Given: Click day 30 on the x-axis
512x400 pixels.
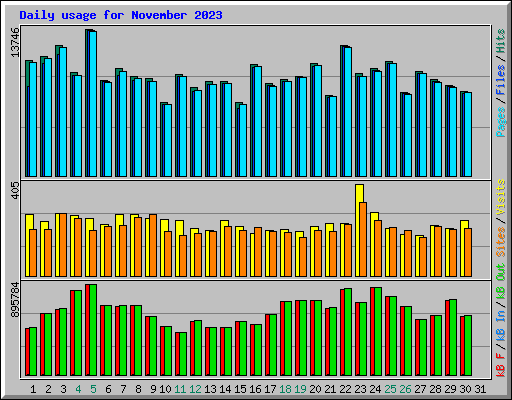Looking at the screenshot, I should point(465,389).
